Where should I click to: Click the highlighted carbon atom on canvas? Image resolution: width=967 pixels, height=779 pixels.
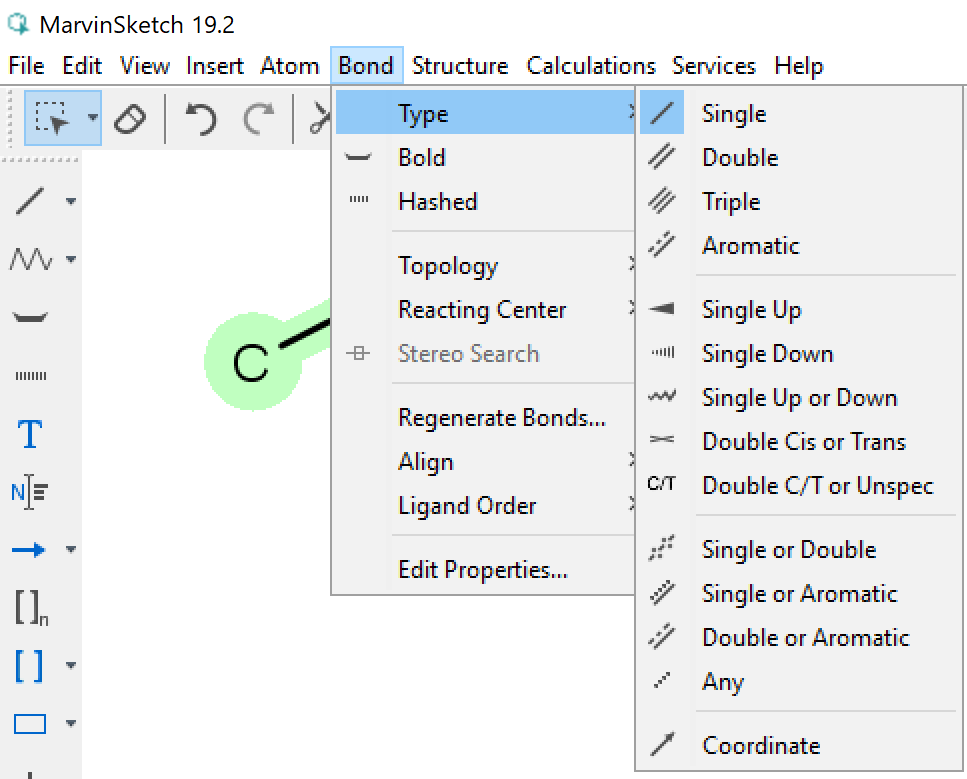click(251, 364)
